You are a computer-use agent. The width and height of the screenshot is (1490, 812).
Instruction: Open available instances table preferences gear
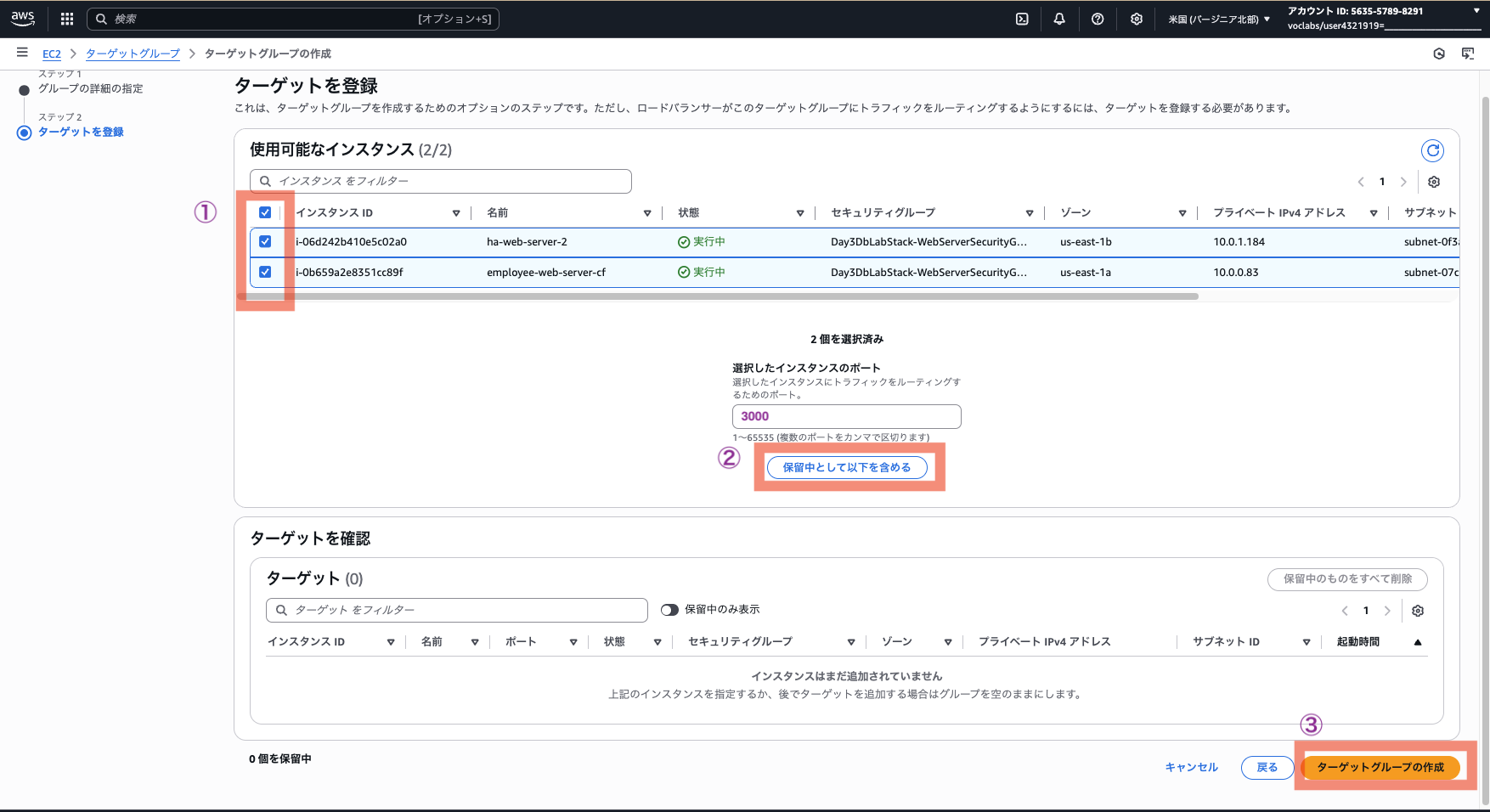pyautogui.click(x=1434, y=182)
